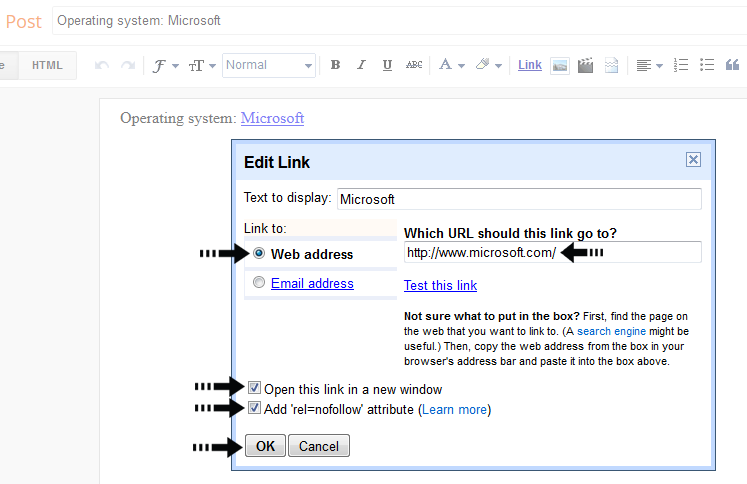Toggle Underline formatting
This screenshot has width=747, height=484.
pos(387,65)
